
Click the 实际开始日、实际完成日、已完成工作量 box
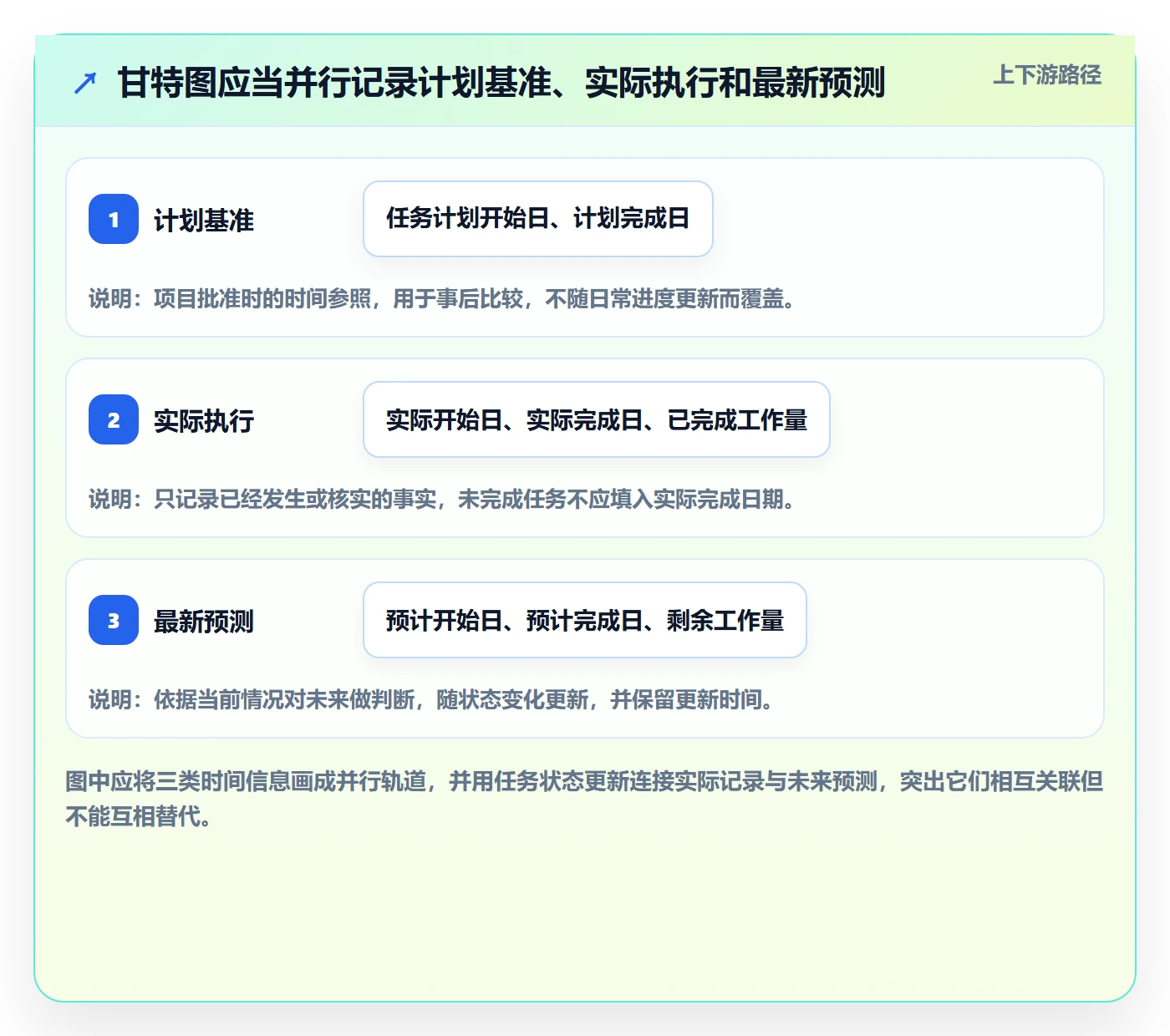[597, 419]
